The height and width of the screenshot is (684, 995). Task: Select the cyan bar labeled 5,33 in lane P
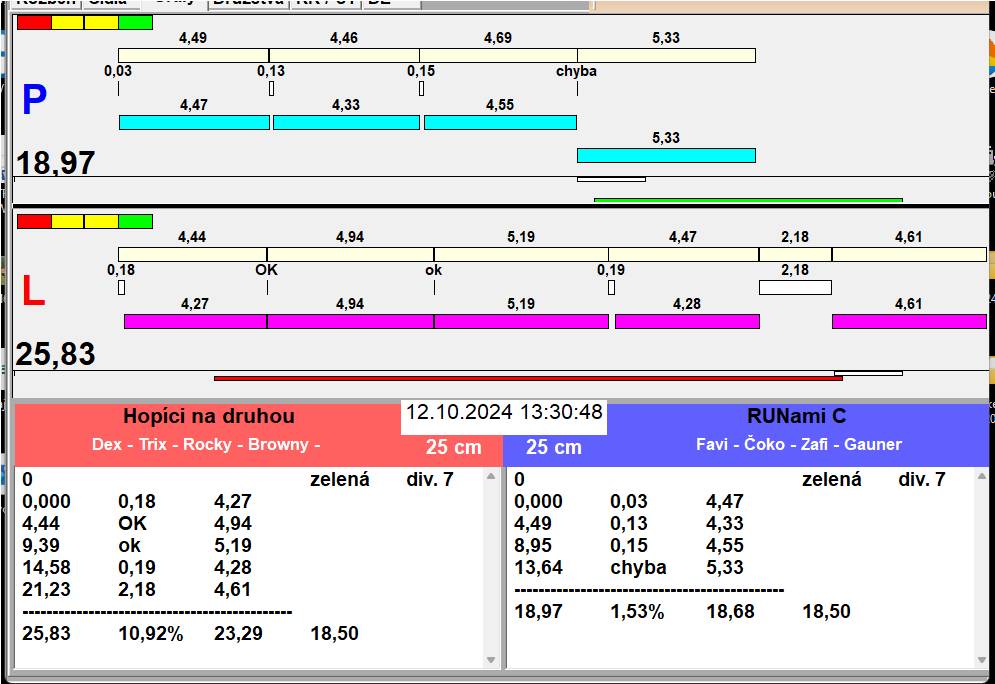tap(666, 155)
